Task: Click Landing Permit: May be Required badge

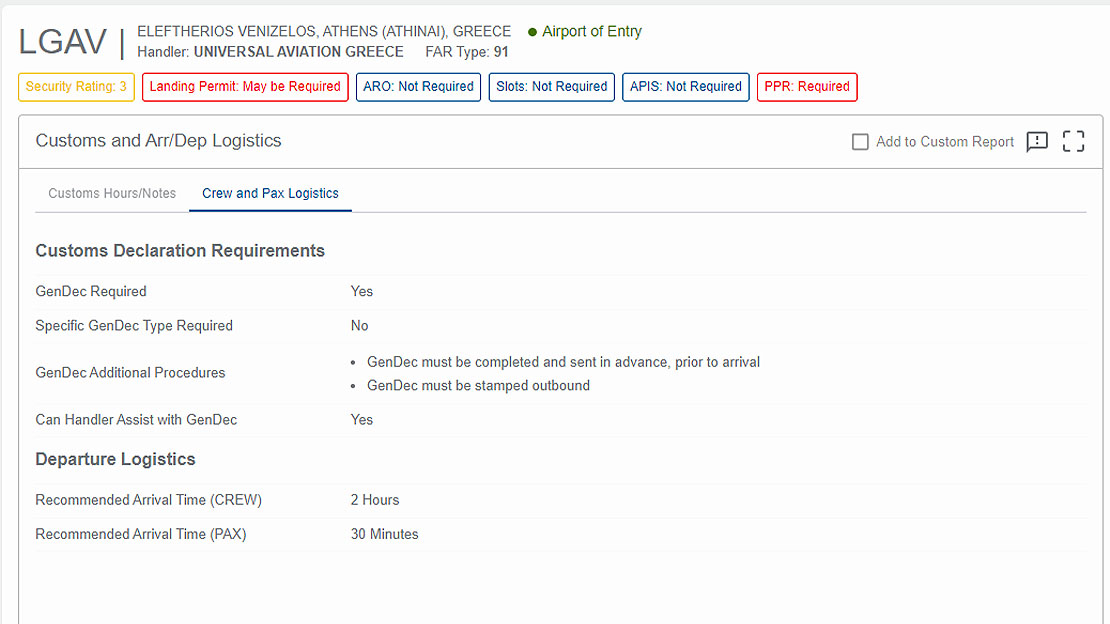Action: [x=245, y=87]
